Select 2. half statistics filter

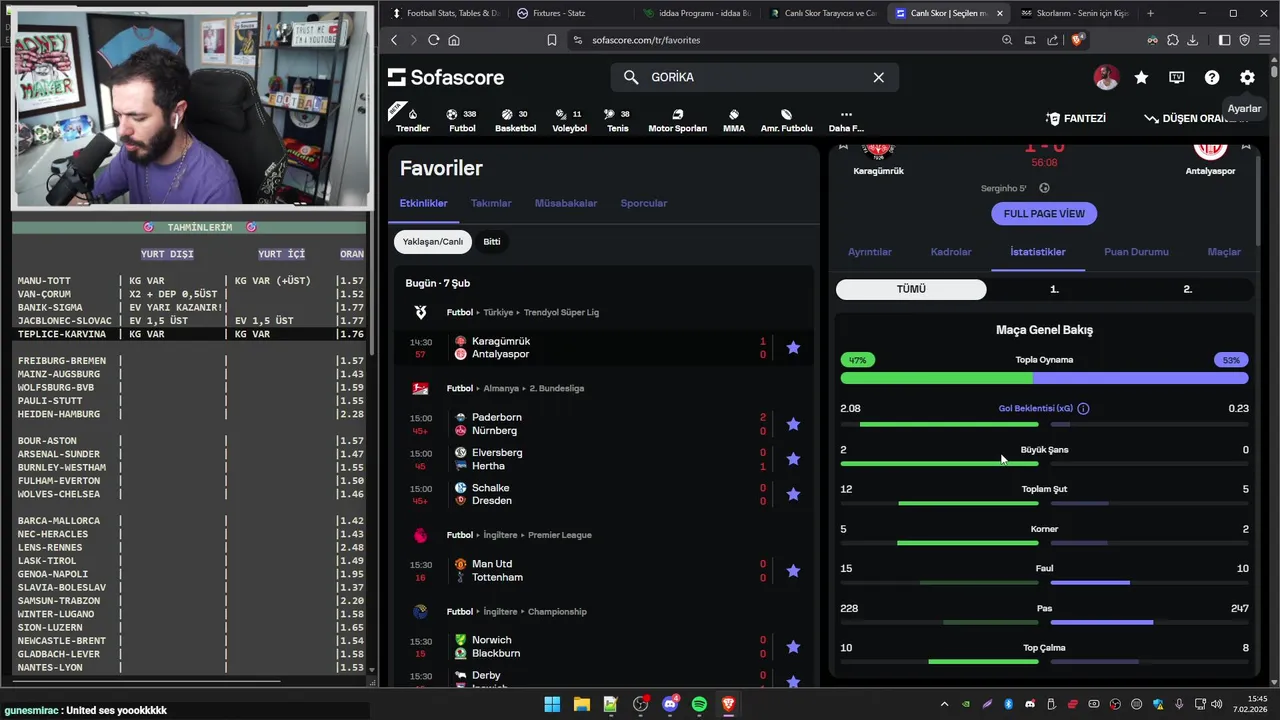tap(1187, 289)
